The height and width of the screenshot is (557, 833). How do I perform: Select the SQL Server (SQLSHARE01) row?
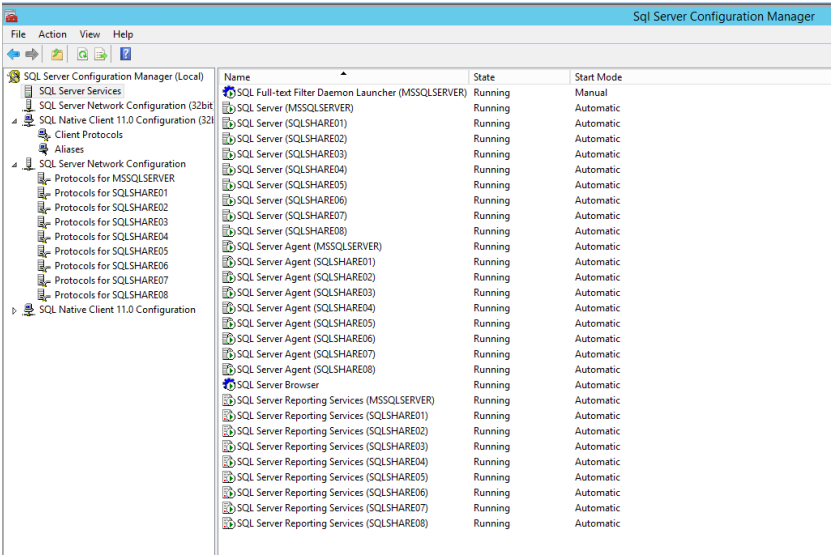pos(421,123)
